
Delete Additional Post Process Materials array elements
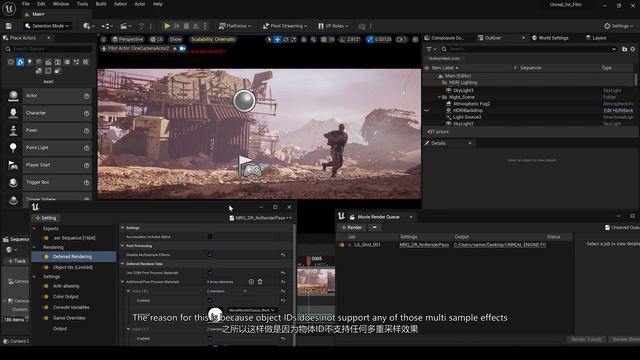point(260,282)
